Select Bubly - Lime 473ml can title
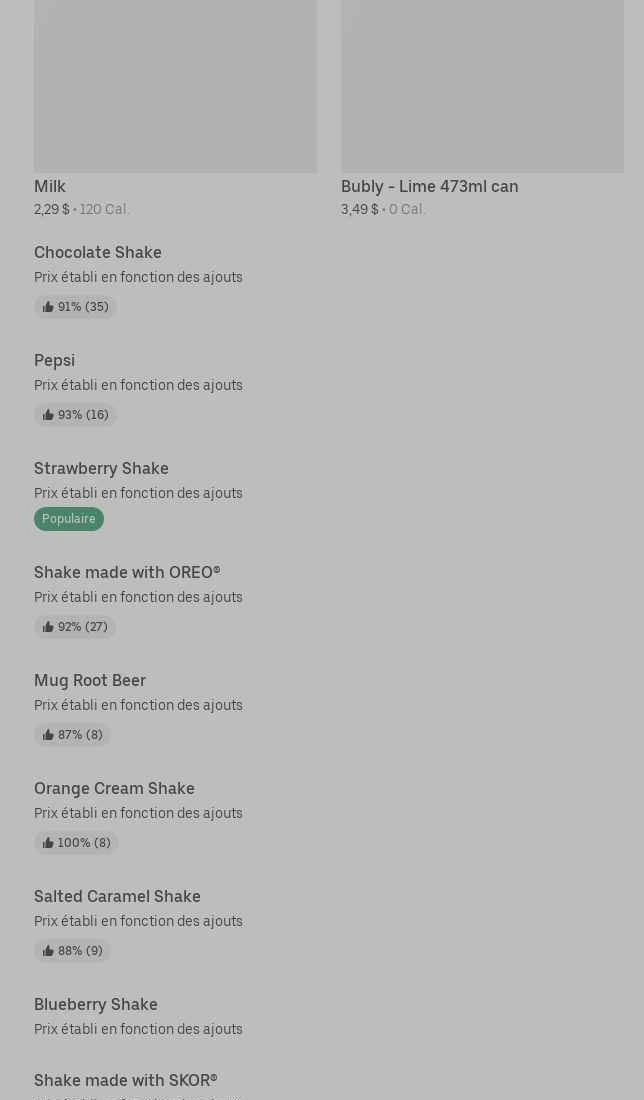644x1100 pixels. coord(429,186)
